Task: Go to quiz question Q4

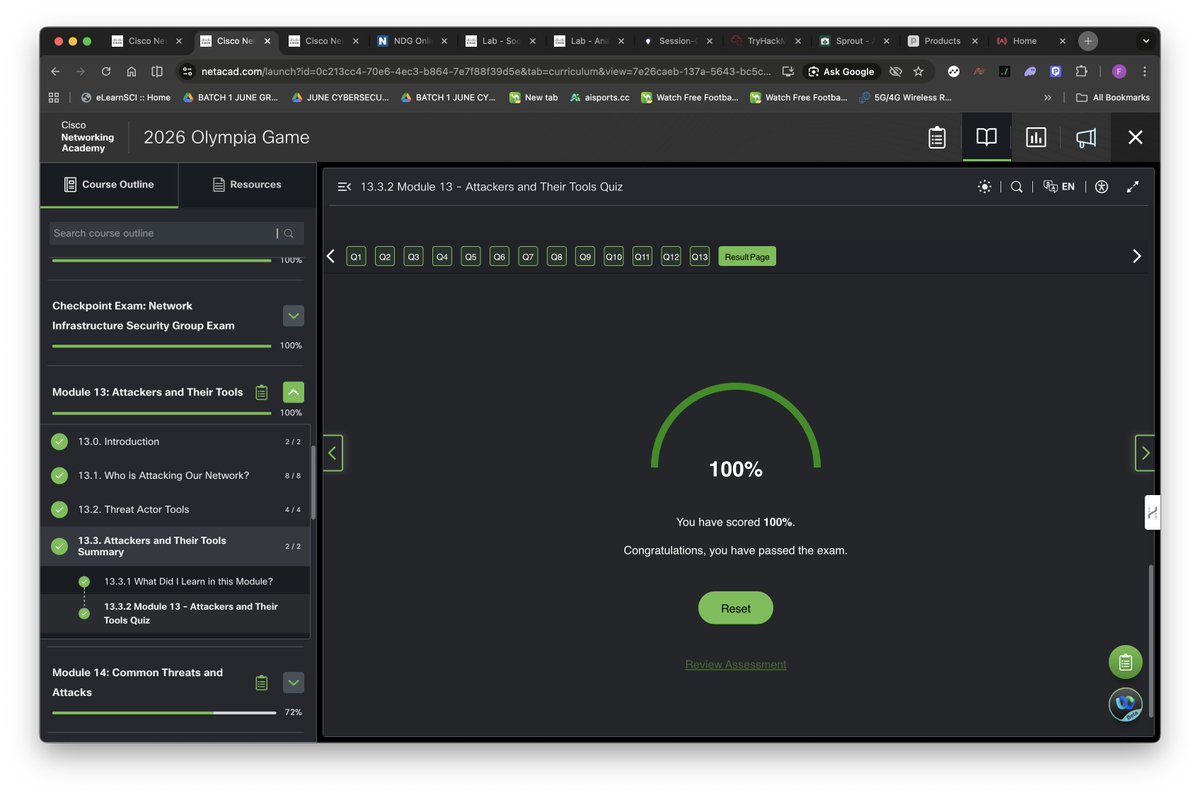Action: click(442, 257)
